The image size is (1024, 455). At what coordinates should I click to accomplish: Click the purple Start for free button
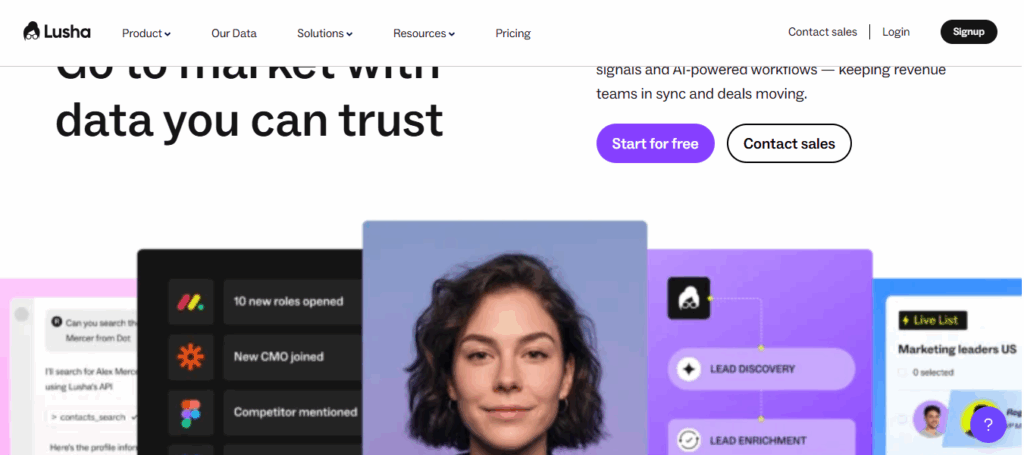(655, 144)
